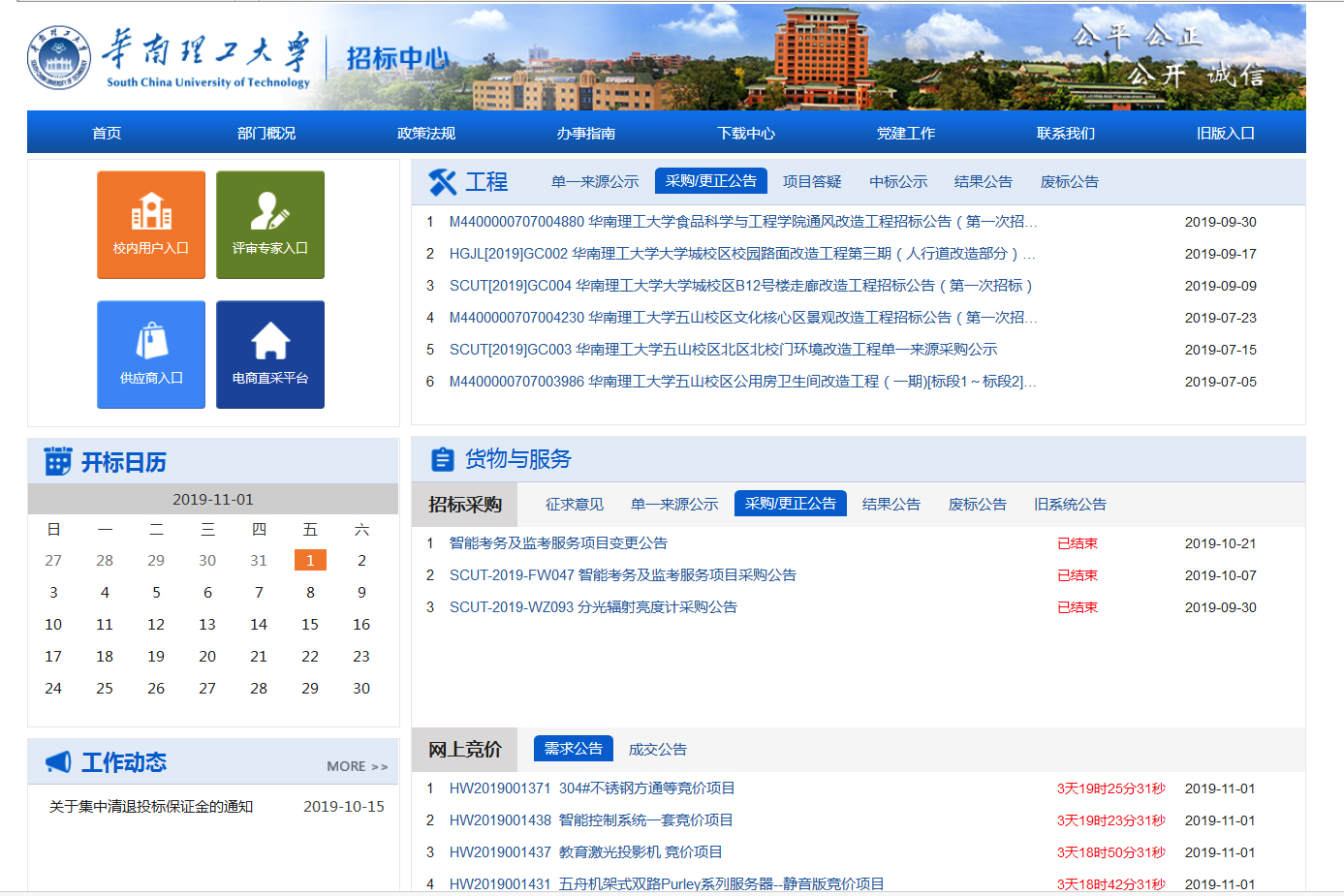The height and width of the screenshot is (896, 1344).
Task: Open 办事指南 navigation item
Action: click(586, 133)
